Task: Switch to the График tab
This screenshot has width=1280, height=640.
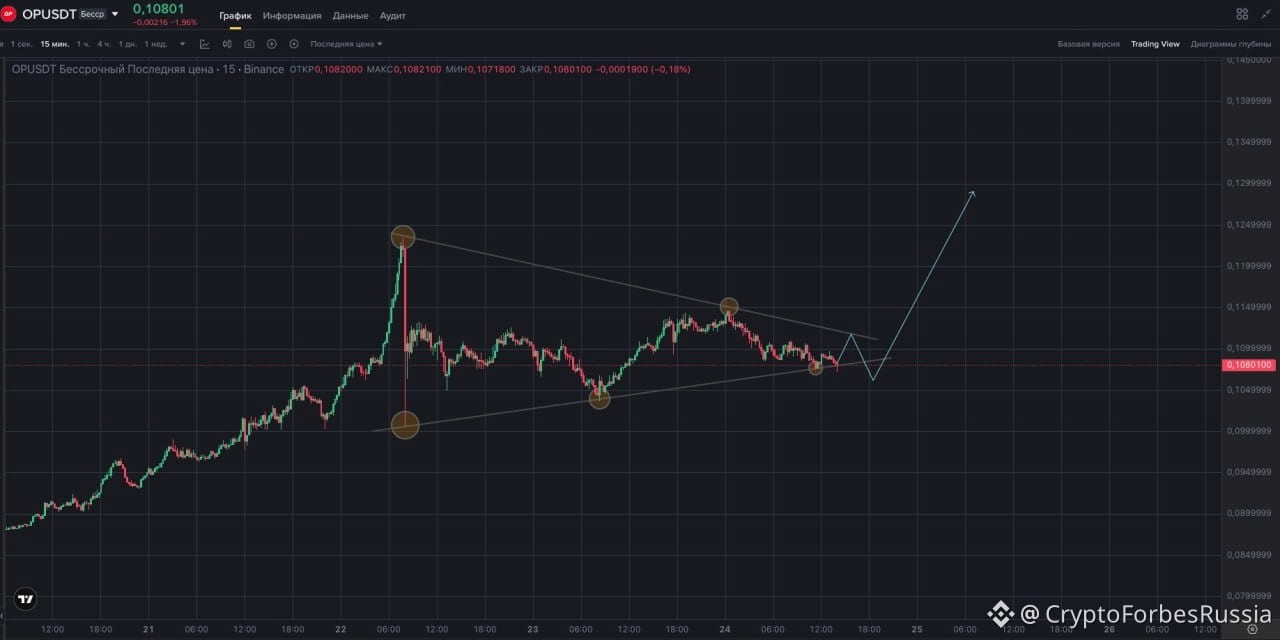Action: [235, 16]
